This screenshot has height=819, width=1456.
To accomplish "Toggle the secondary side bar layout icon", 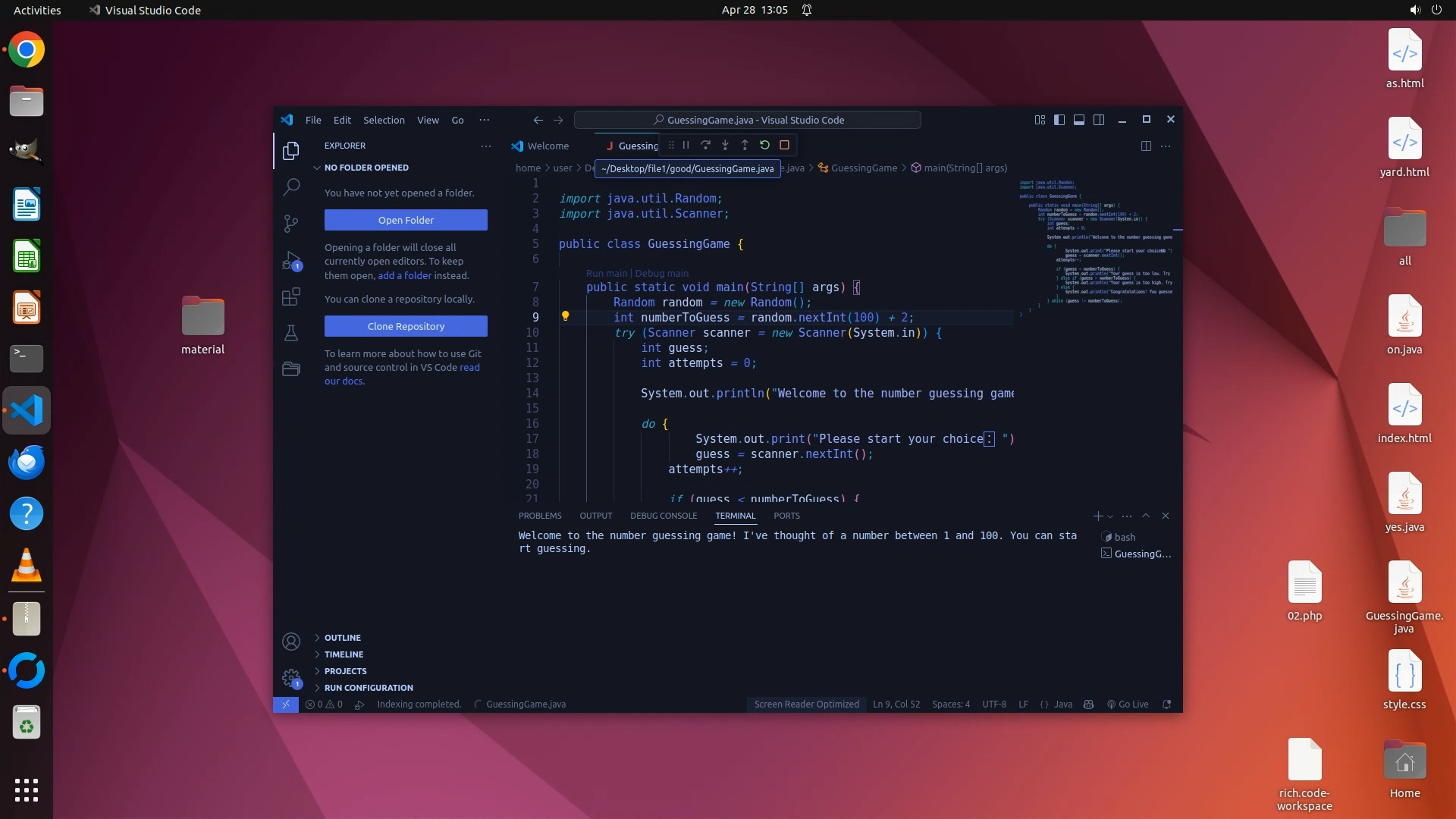I will tap(1099, 120).
